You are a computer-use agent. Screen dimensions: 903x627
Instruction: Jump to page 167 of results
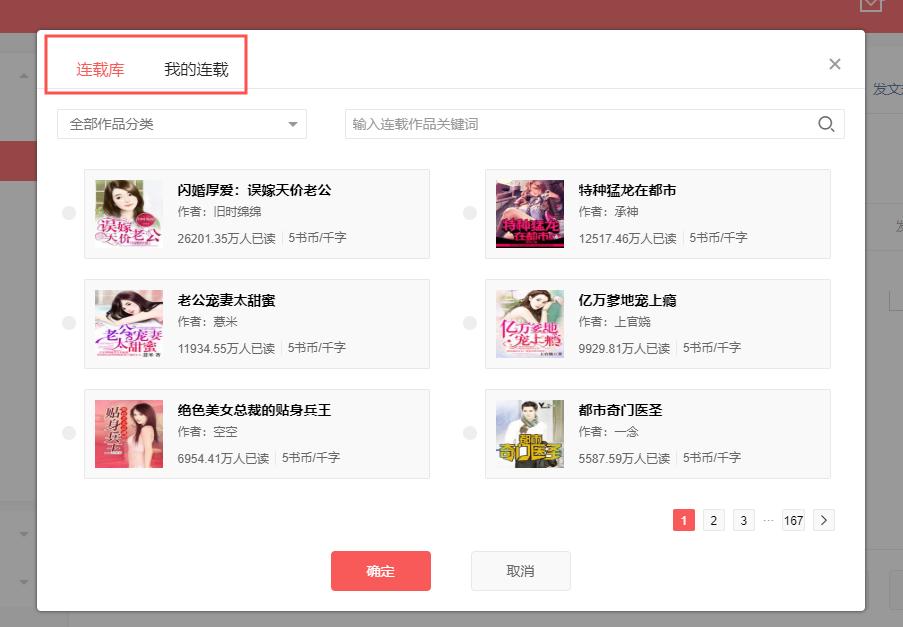tap(793, 520)
